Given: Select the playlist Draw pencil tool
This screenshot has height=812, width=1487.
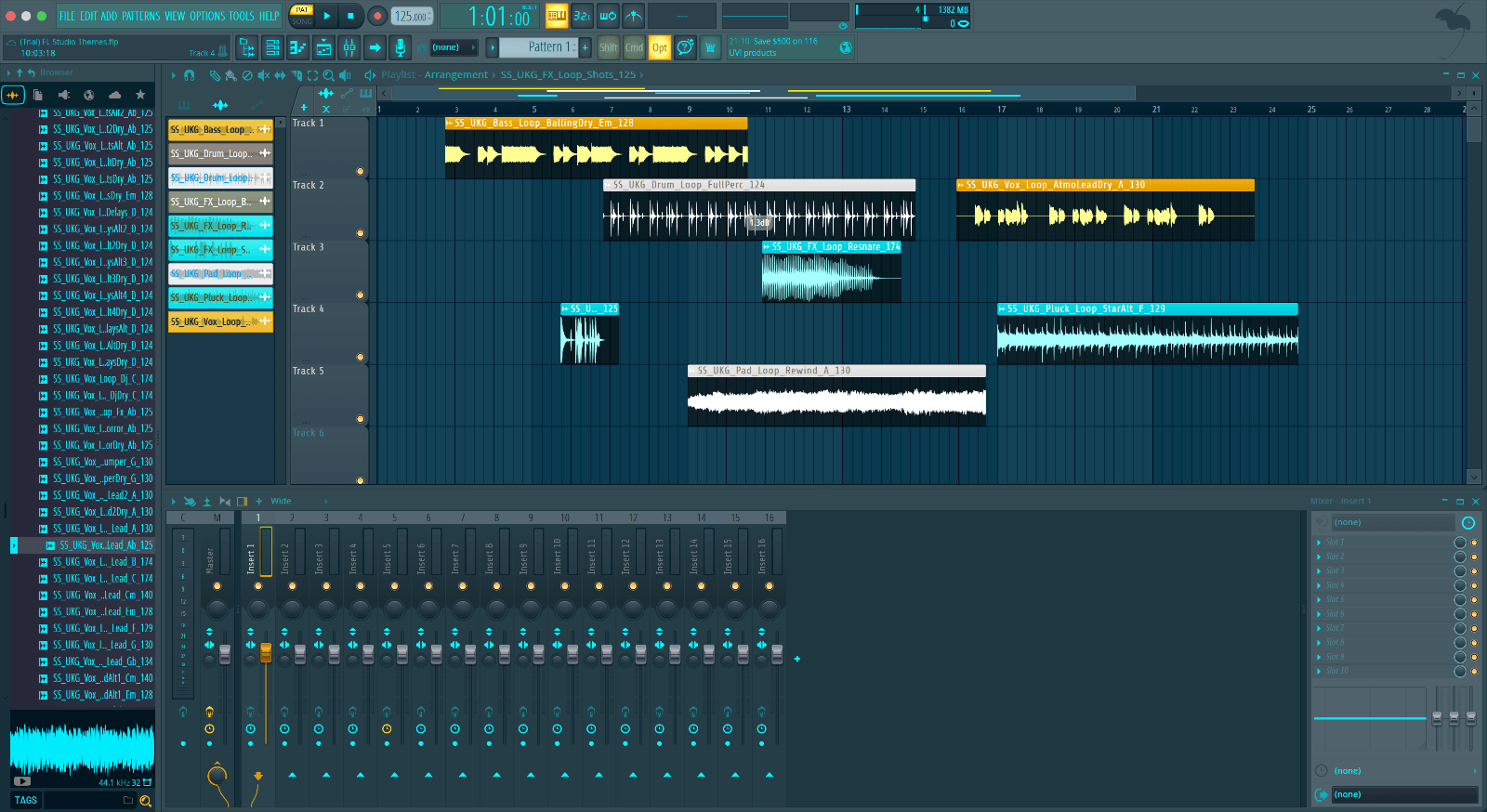Looking at the screenshot, I should (x=215, y=75).
